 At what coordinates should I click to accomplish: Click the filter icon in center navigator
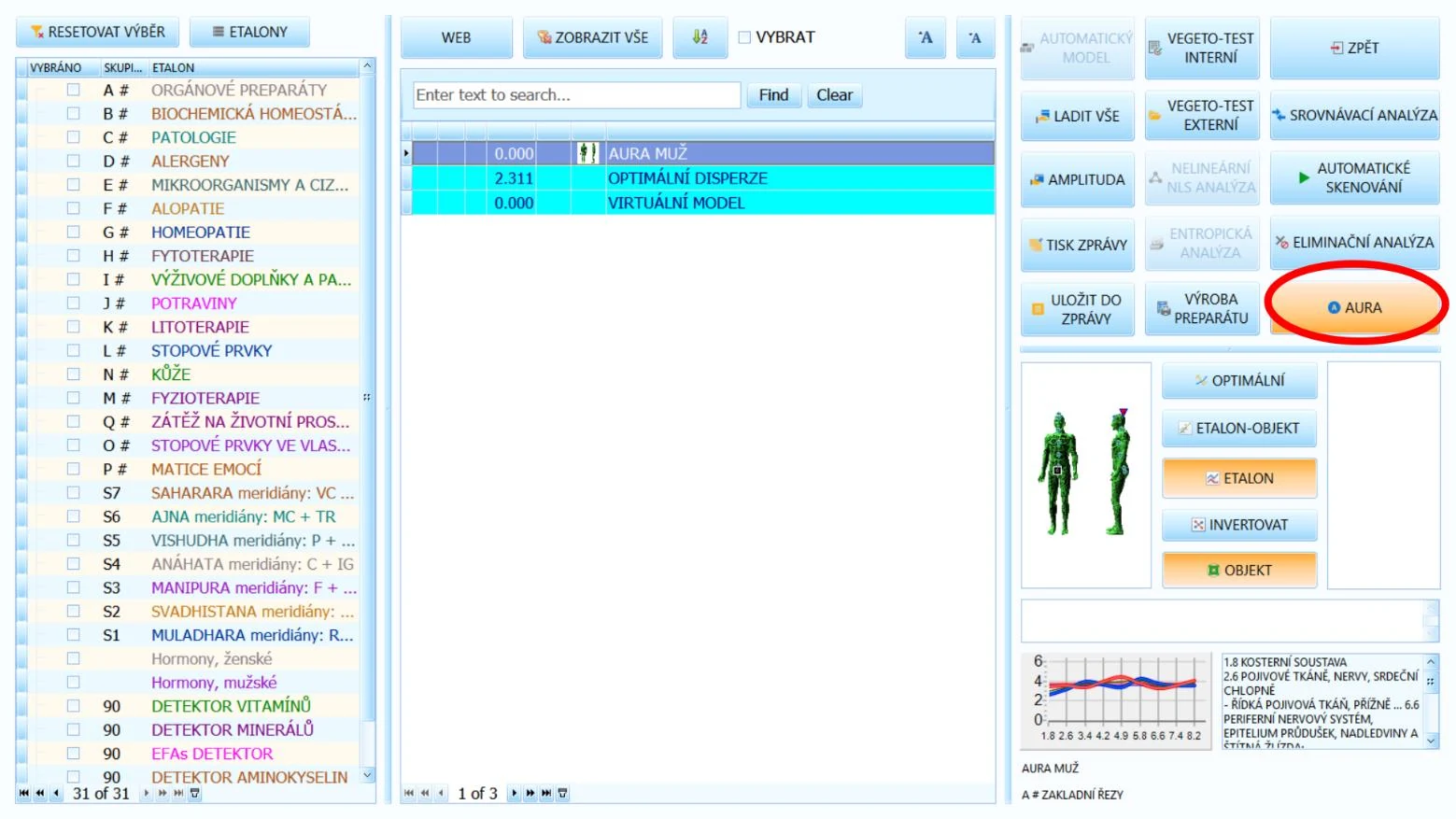click(562, 794)
